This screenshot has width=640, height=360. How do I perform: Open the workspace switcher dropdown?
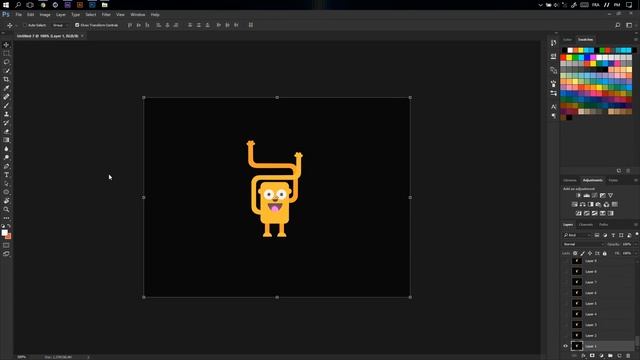[x=629, y=25]
